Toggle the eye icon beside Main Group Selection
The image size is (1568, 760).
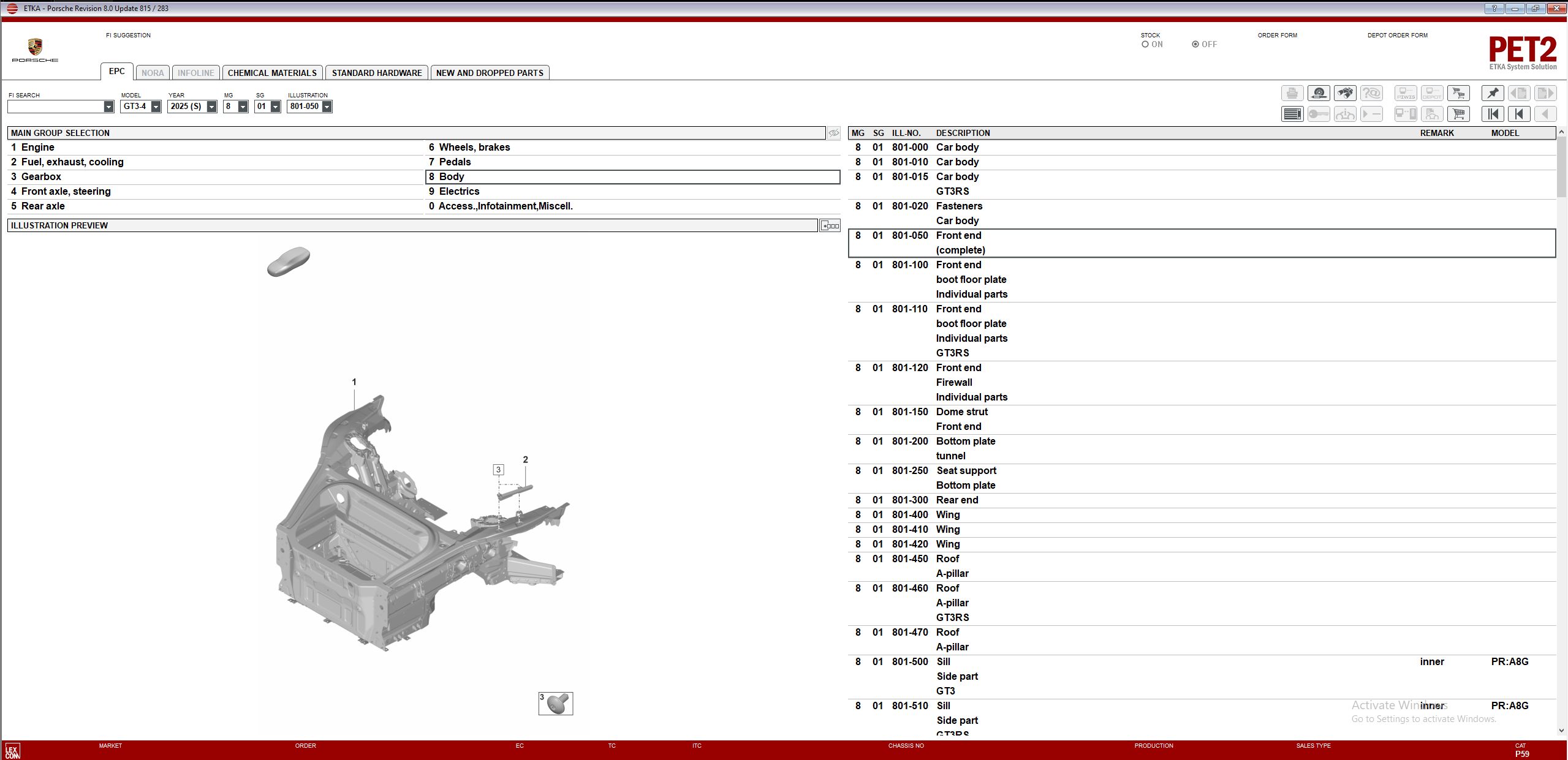point(833,133)
